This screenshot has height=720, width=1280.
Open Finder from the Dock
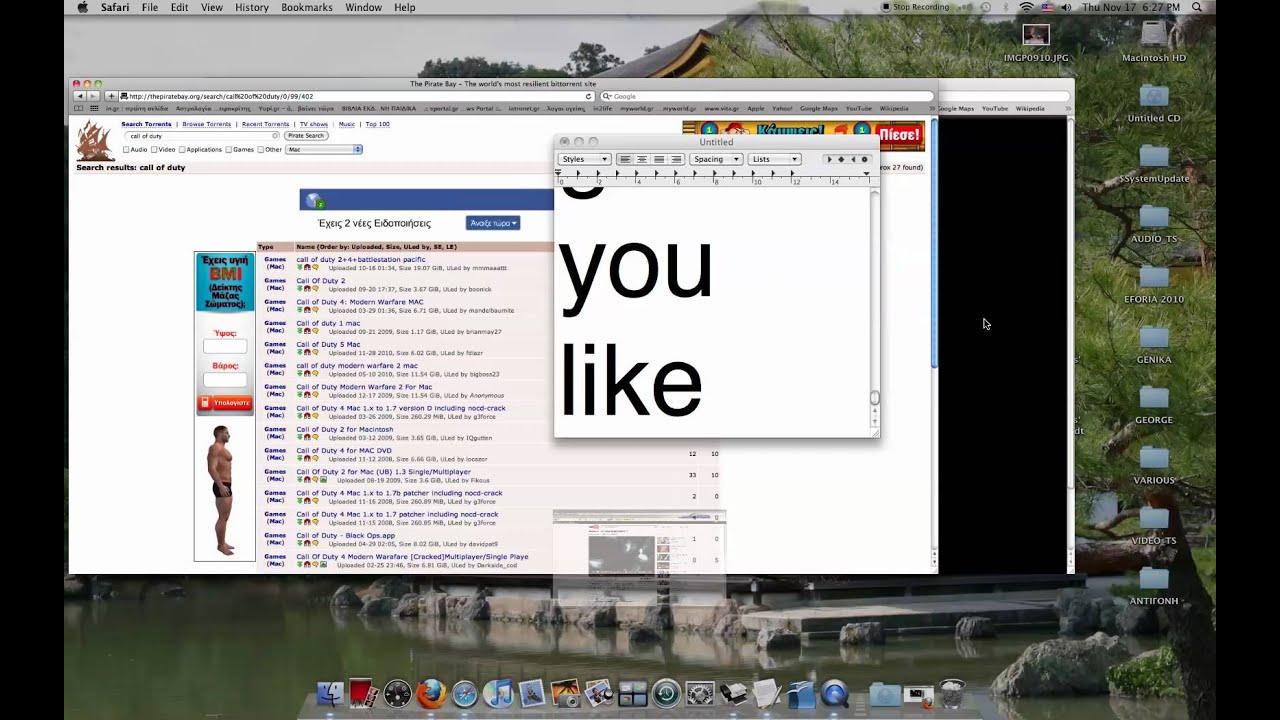330,693
